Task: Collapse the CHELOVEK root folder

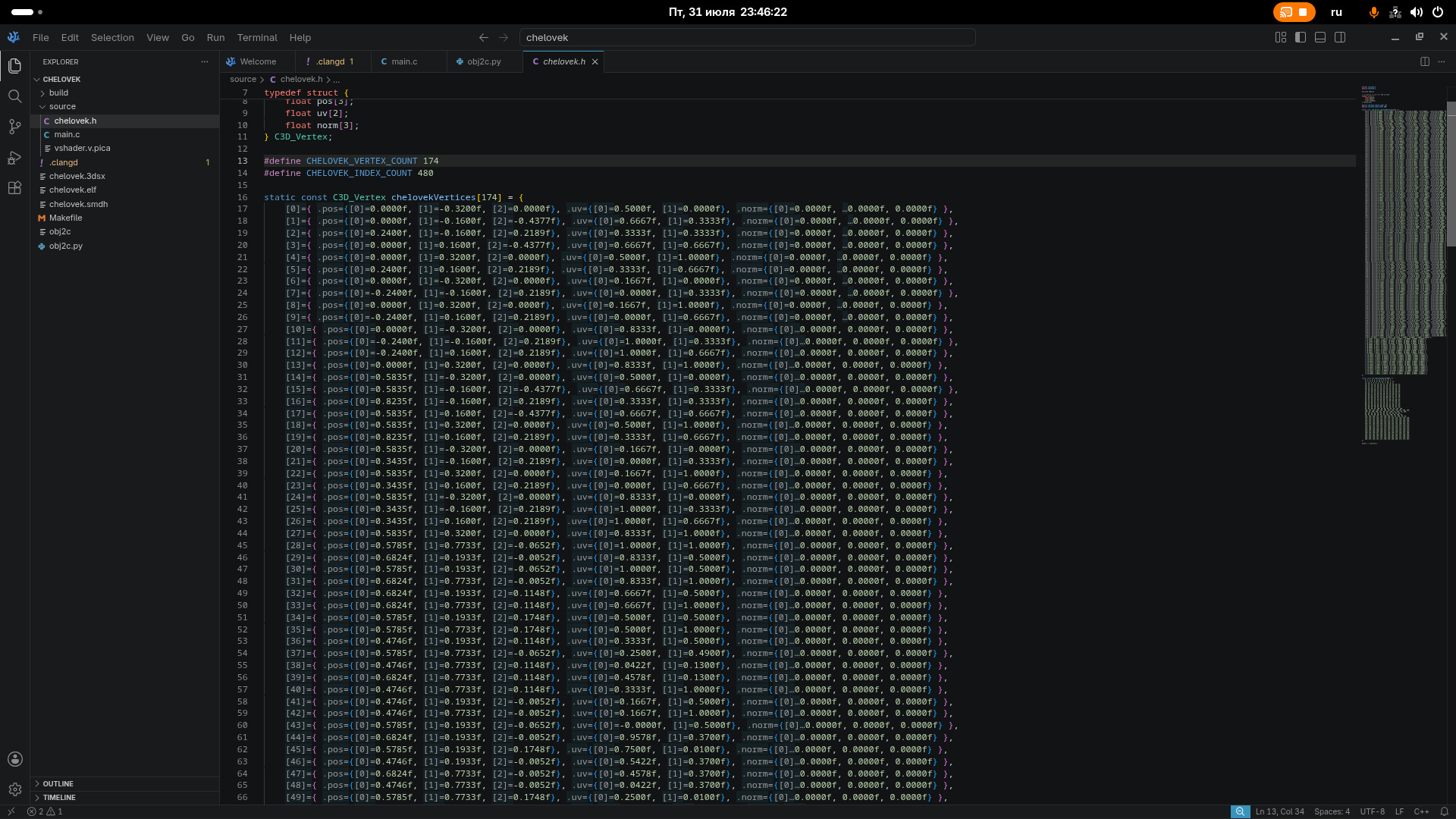Action: click(124, 79)
